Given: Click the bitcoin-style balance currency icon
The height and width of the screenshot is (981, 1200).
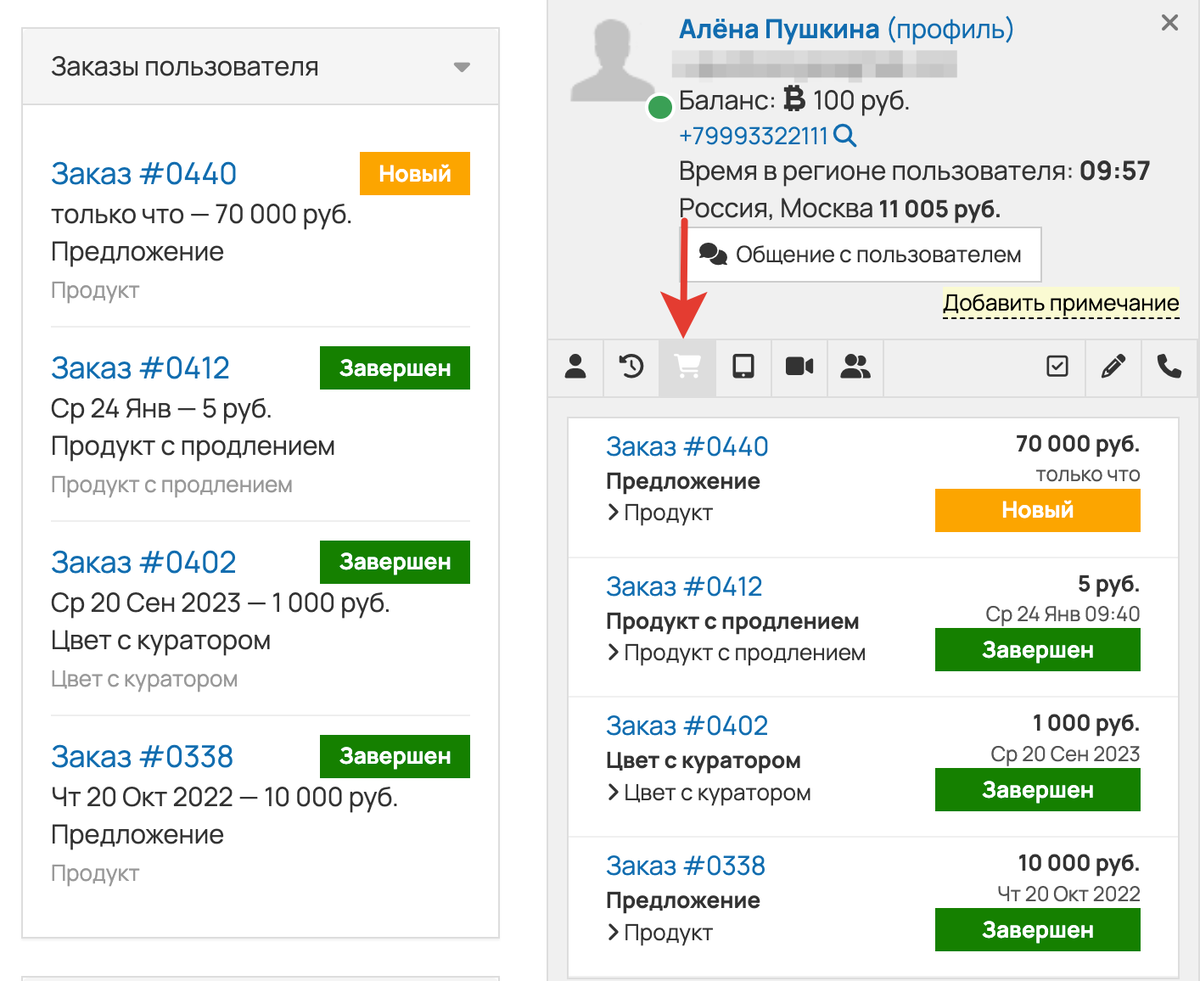Looking at the screenshot, I should (795, 99).
